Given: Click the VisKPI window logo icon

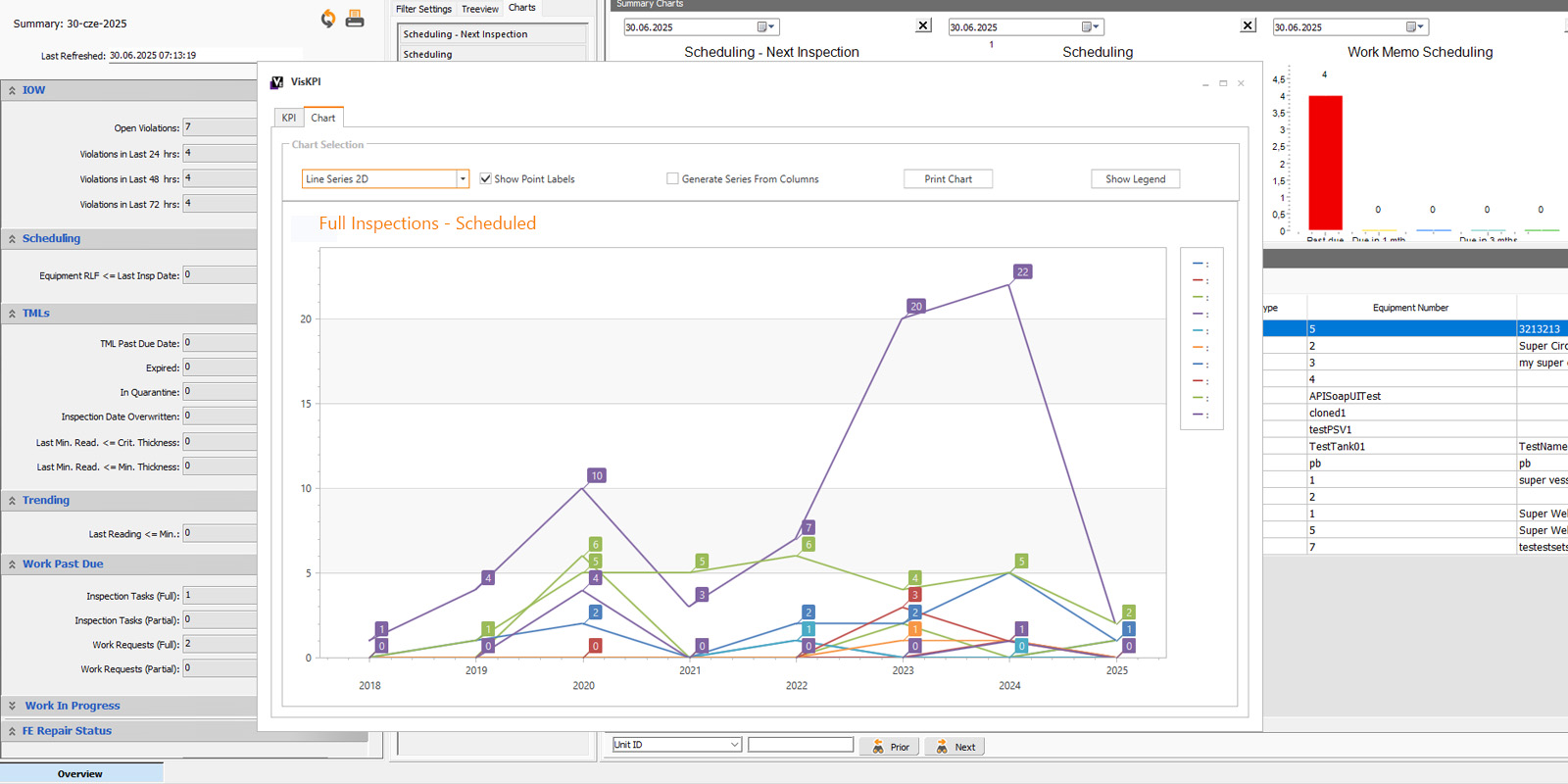Looking at the screenshot, I should click(x=276, y=82).
